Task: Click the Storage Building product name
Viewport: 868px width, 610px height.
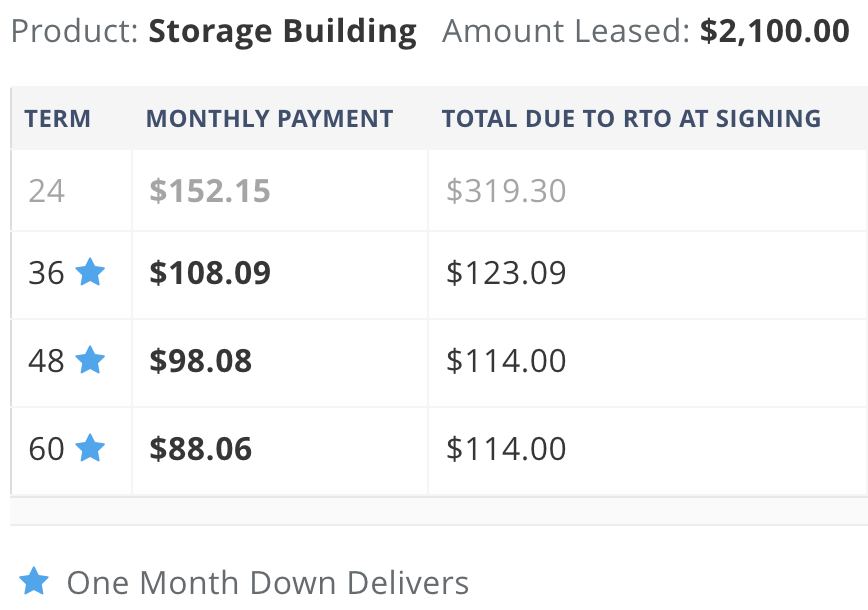Action: point(282,32)
